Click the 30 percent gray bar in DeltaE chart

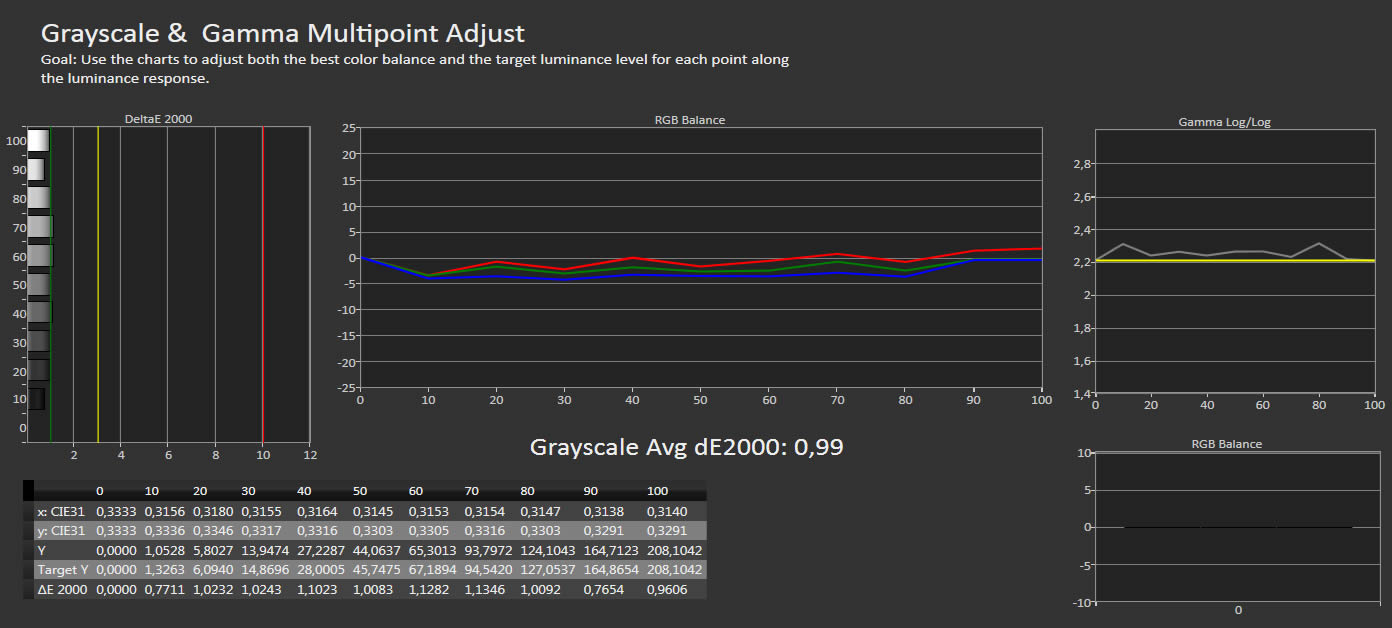click(39, 341)
